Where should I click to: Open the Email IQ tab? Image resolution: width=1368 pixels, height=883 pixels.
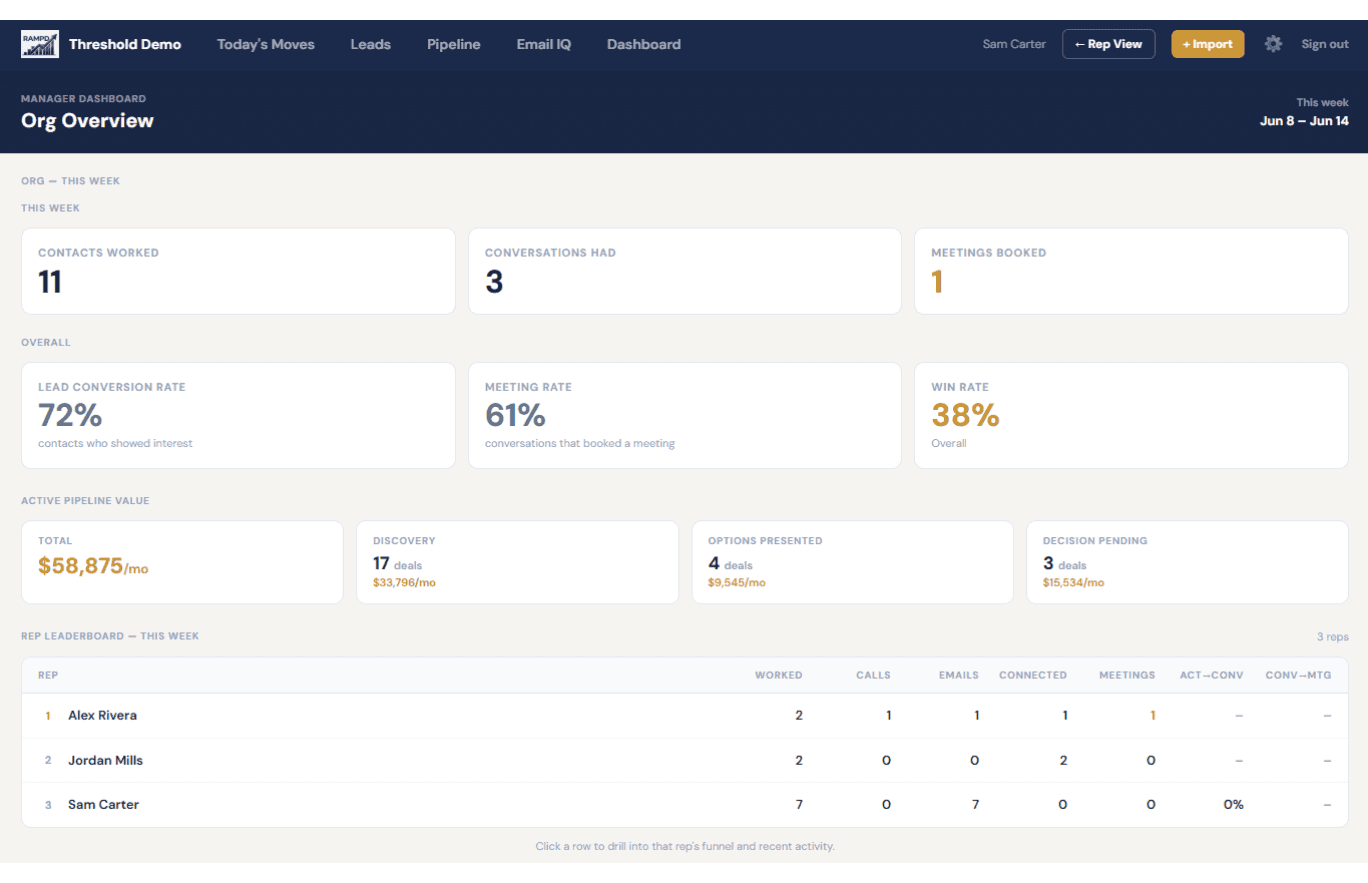tap(544, 44)
